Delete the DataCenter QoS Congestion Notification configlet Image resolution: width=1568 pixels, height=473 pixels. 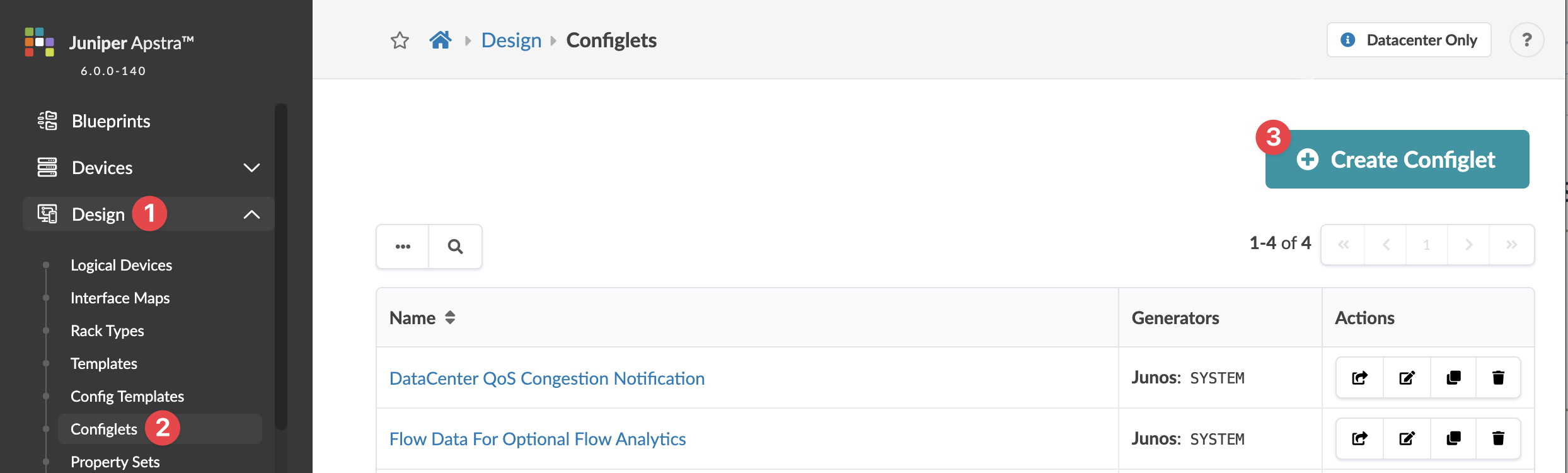click(1498, 378)
